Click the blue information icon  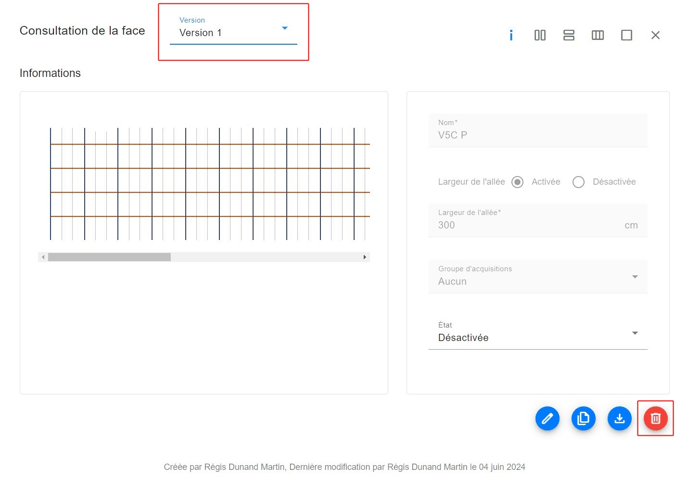tap(511, 35)
